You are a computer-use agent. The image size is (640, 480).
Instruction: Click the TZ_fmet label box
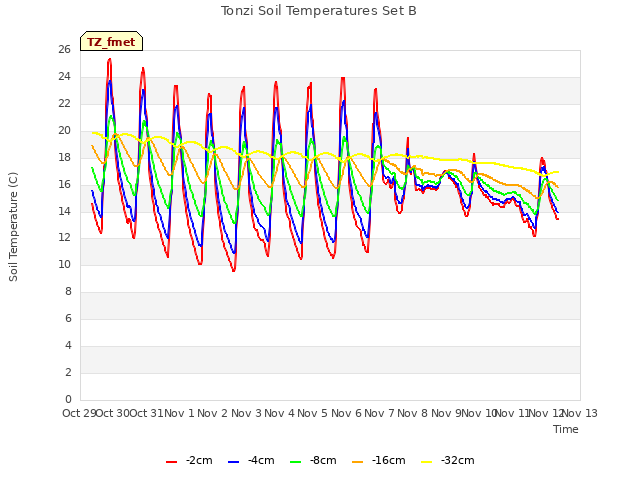(111, 41)
